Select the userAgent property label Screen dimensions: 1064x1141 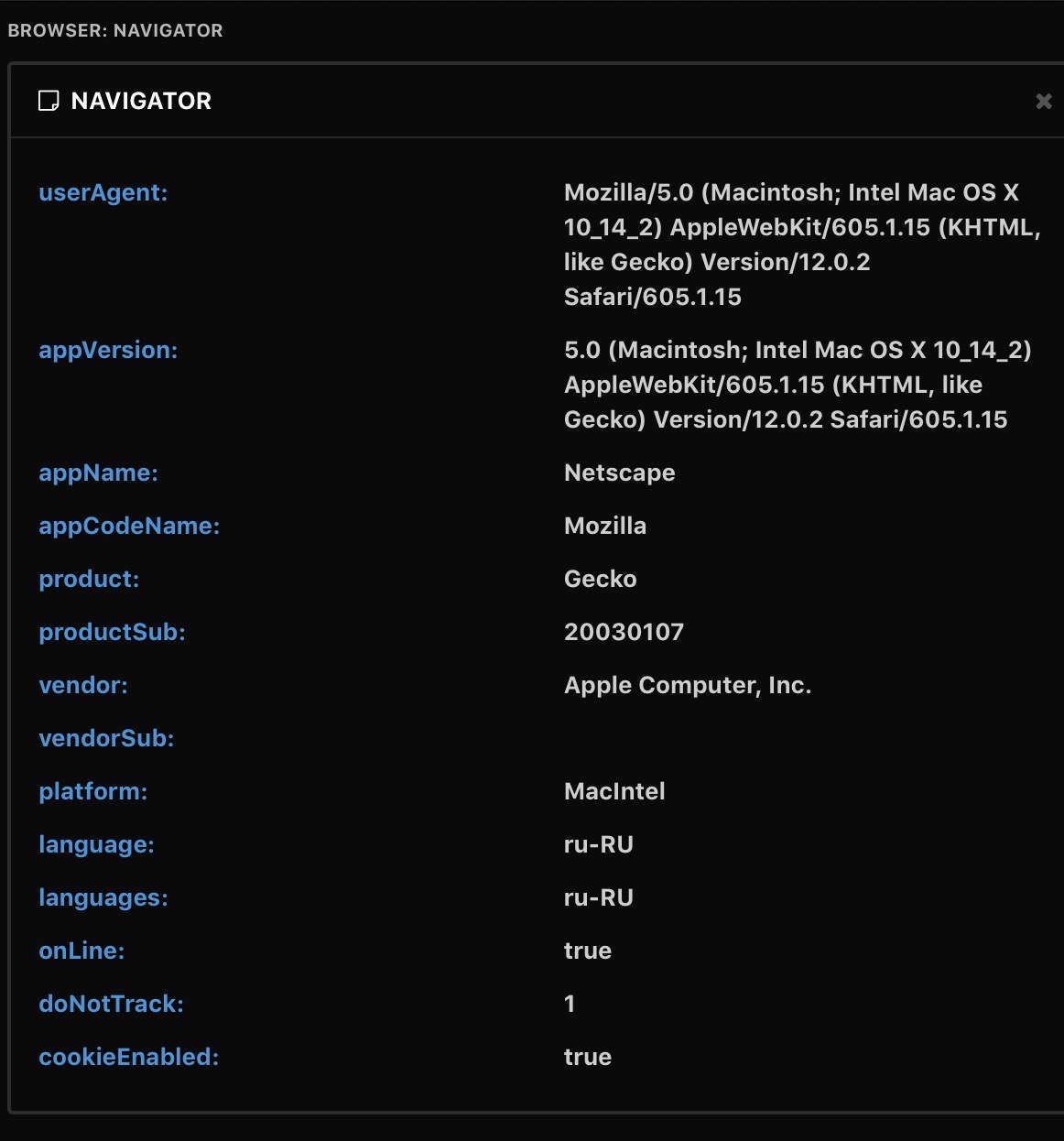point(103,192)
